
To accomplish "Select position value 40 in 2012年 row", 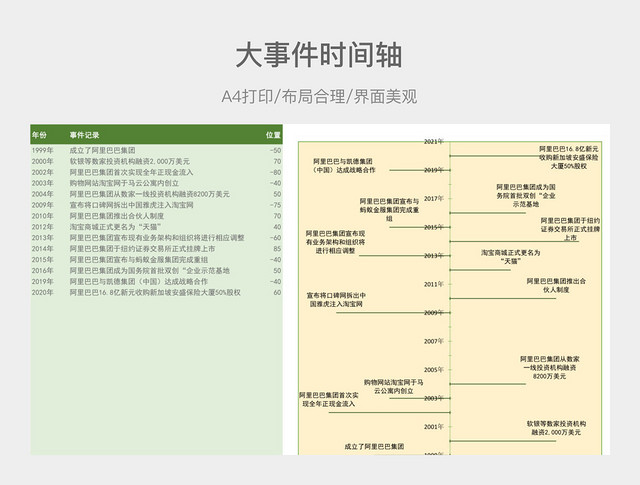I will coord(277,227).
